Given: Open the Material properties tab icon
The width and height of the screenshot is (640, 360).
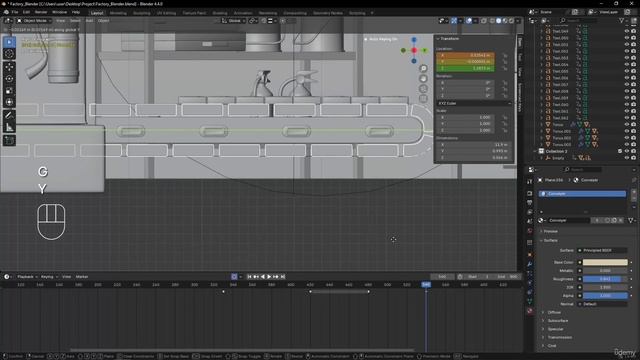Looking at the screenshot, I should click(x=530, y=311).
